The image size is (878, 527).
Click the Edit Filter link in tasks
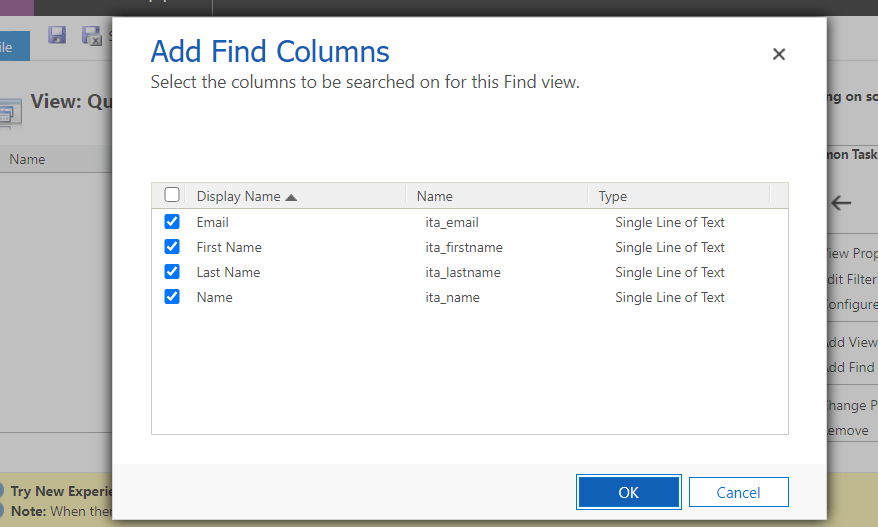point(851,279)
